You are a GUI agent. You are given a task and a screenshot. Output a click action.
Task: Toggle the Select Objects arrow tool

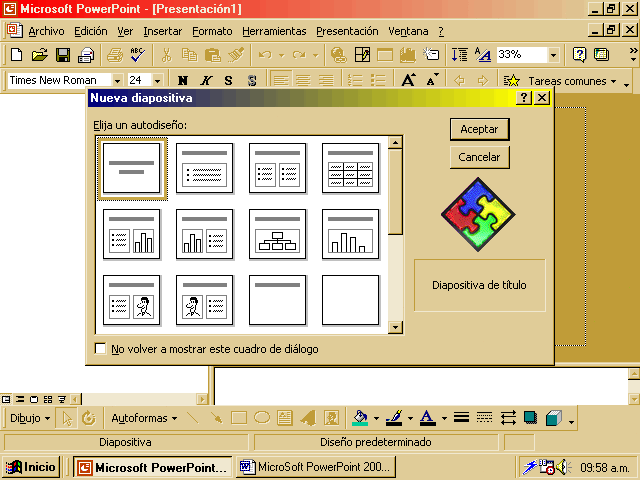pyautogui.click(x=67, y=418)
